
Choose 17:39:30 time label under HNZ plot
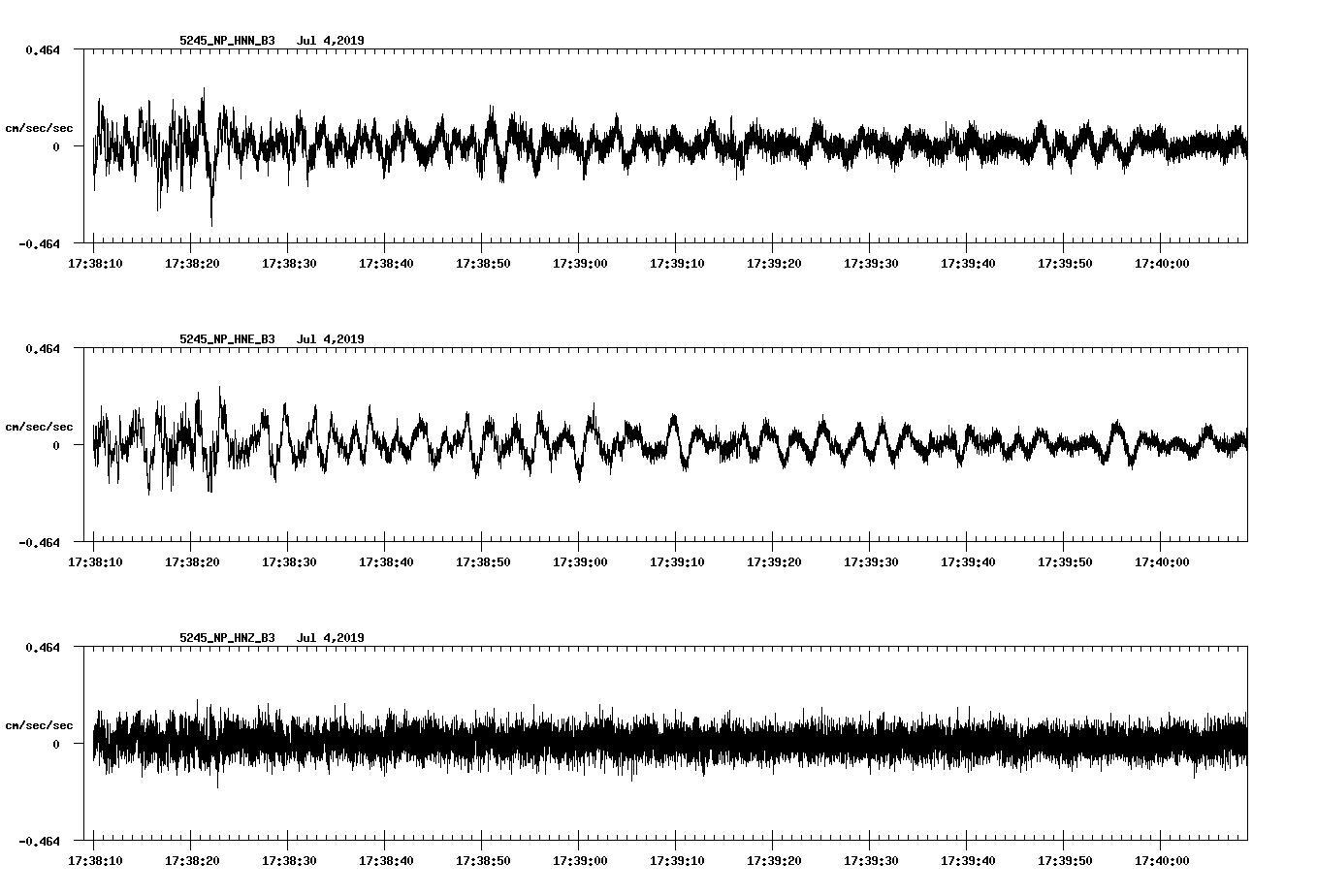click(x=871, y=860)
